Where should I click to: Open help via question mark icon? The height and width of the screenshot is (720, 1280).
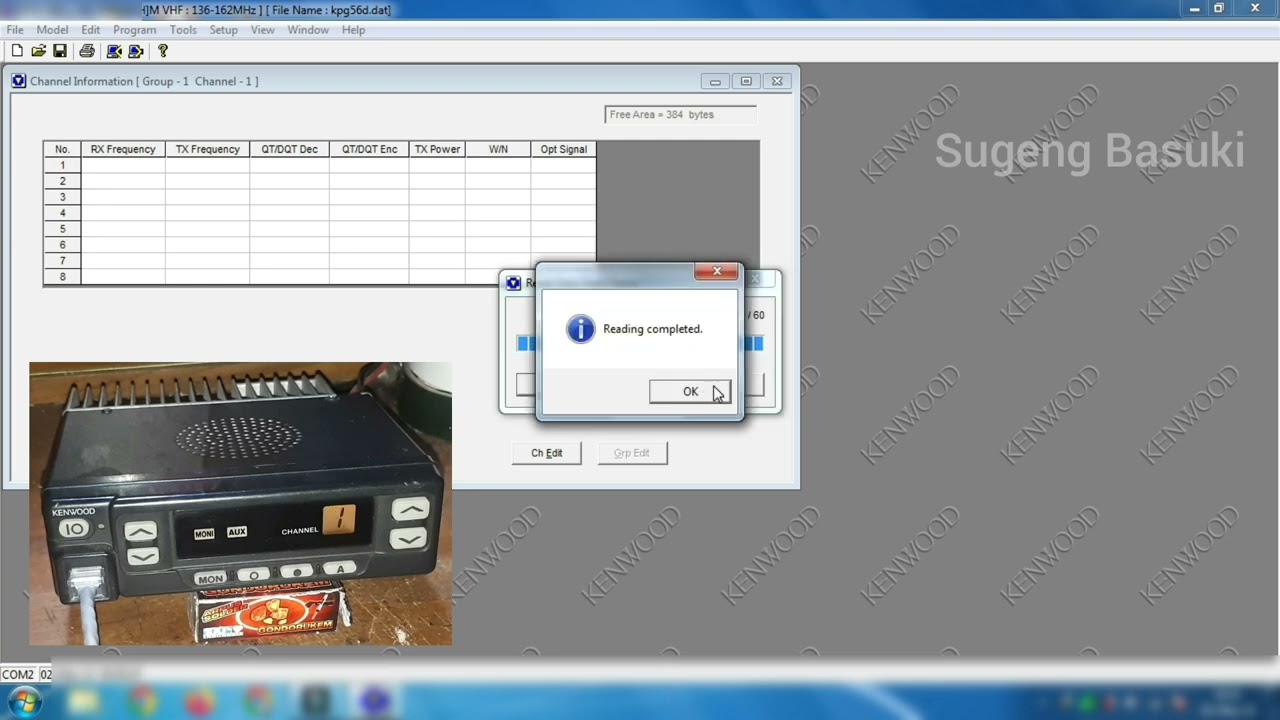point(163,51)
